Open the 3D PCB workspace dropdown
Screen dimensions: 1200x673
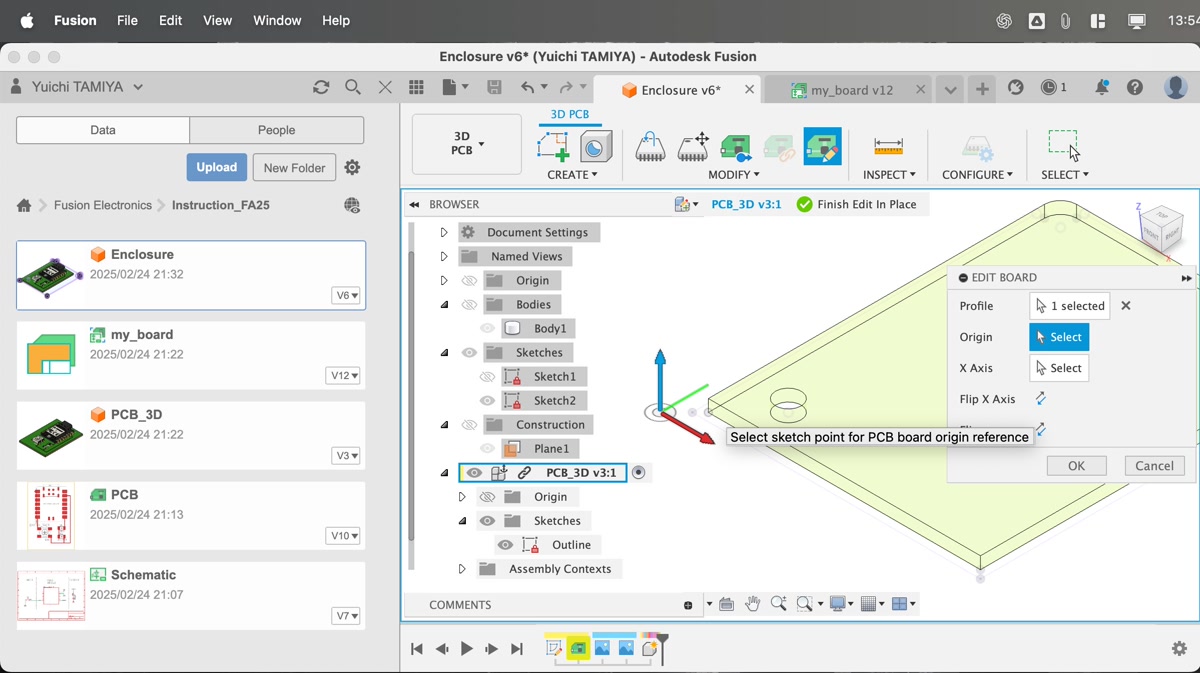pyautogui.click(x=467, y=144)
